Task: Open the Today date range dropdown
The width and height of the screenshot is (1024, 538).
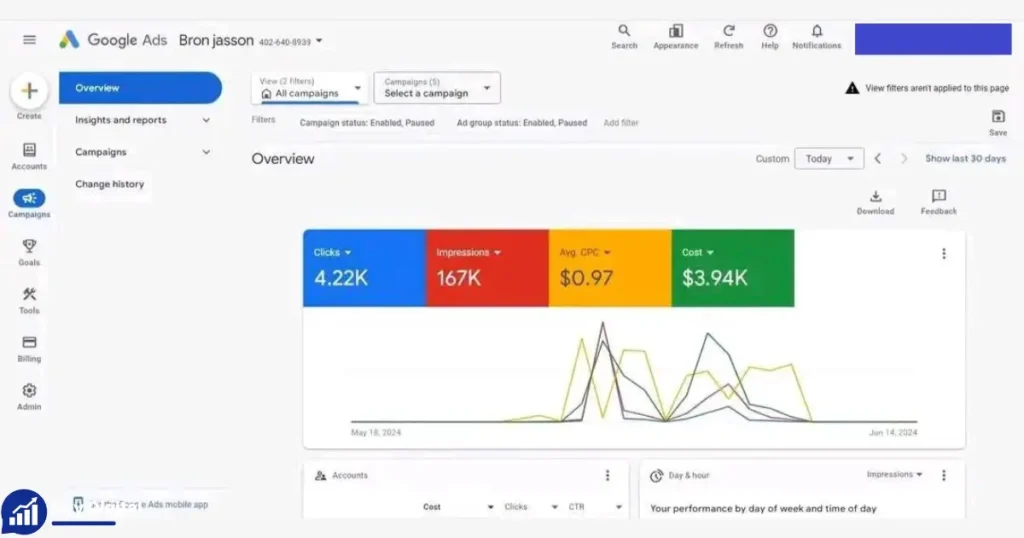Action: [x=829, y=159]
